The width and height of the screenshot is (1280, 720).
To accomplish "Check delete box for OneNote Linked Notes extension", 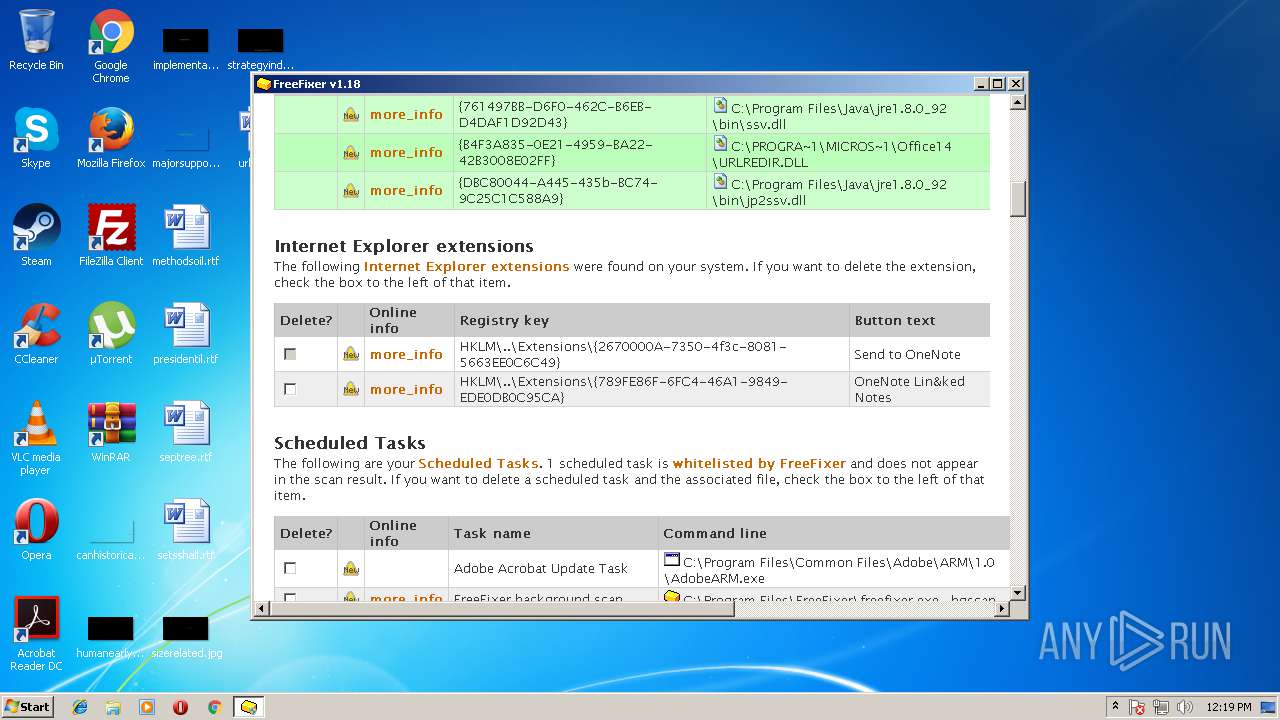I will (290, 389).
